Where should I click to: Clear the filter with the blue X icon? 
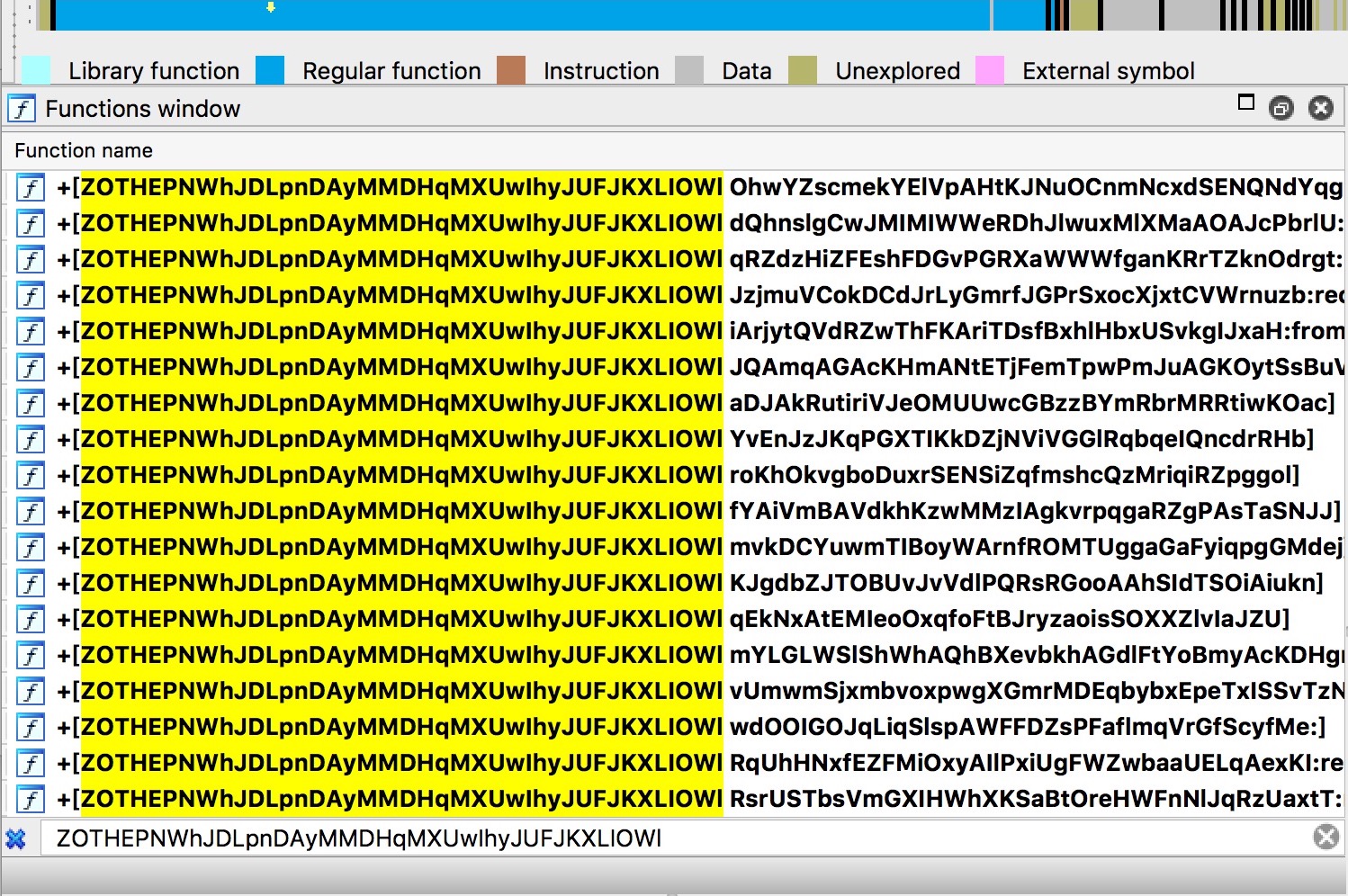pos(16,838)
